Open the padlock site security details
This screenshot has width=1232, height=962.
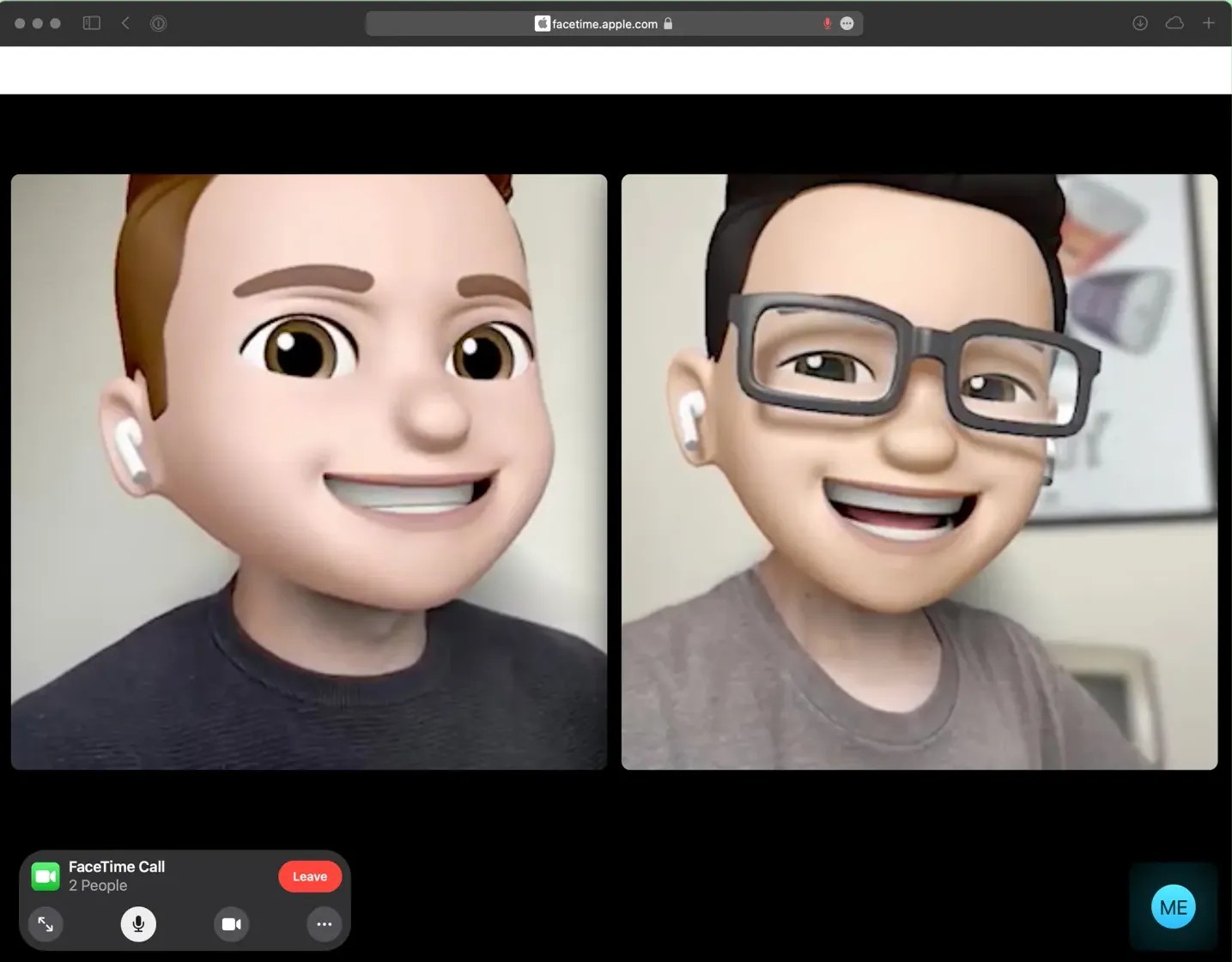669,23
